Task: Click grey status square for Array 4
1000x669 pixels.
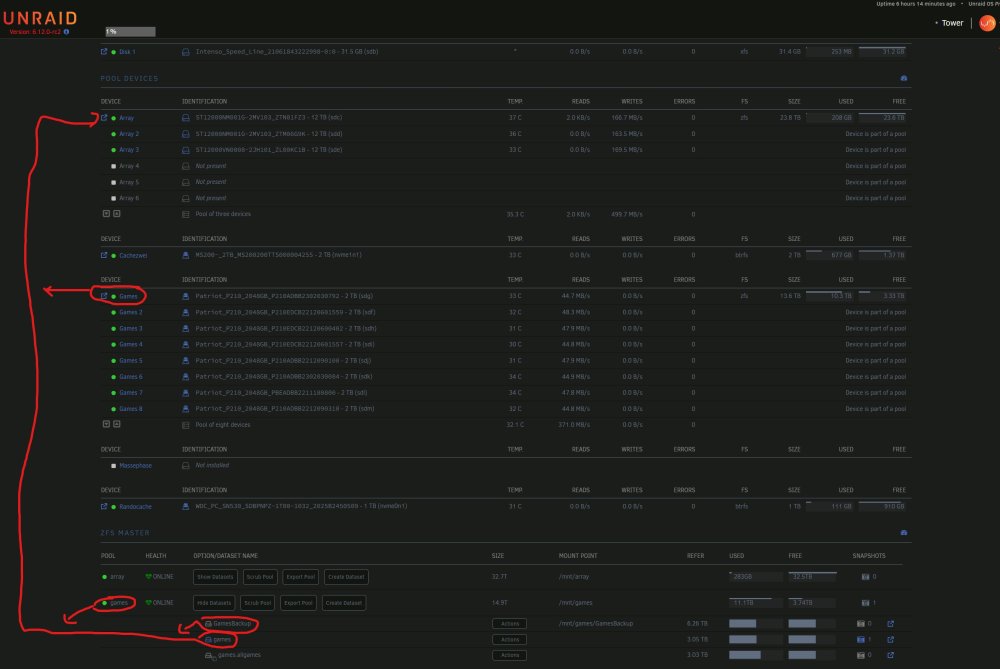Action: pyautogui.click(x=114, y=166)
